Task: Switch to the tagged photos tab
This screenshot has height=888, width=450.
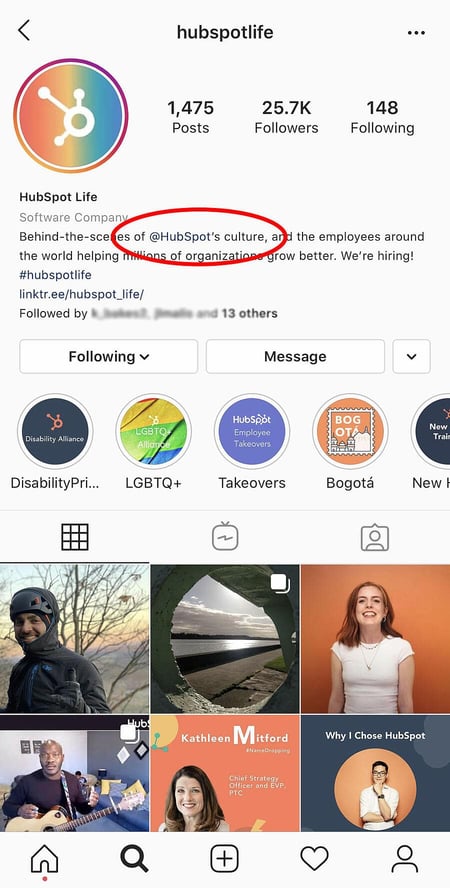Action: coord(375,537)
